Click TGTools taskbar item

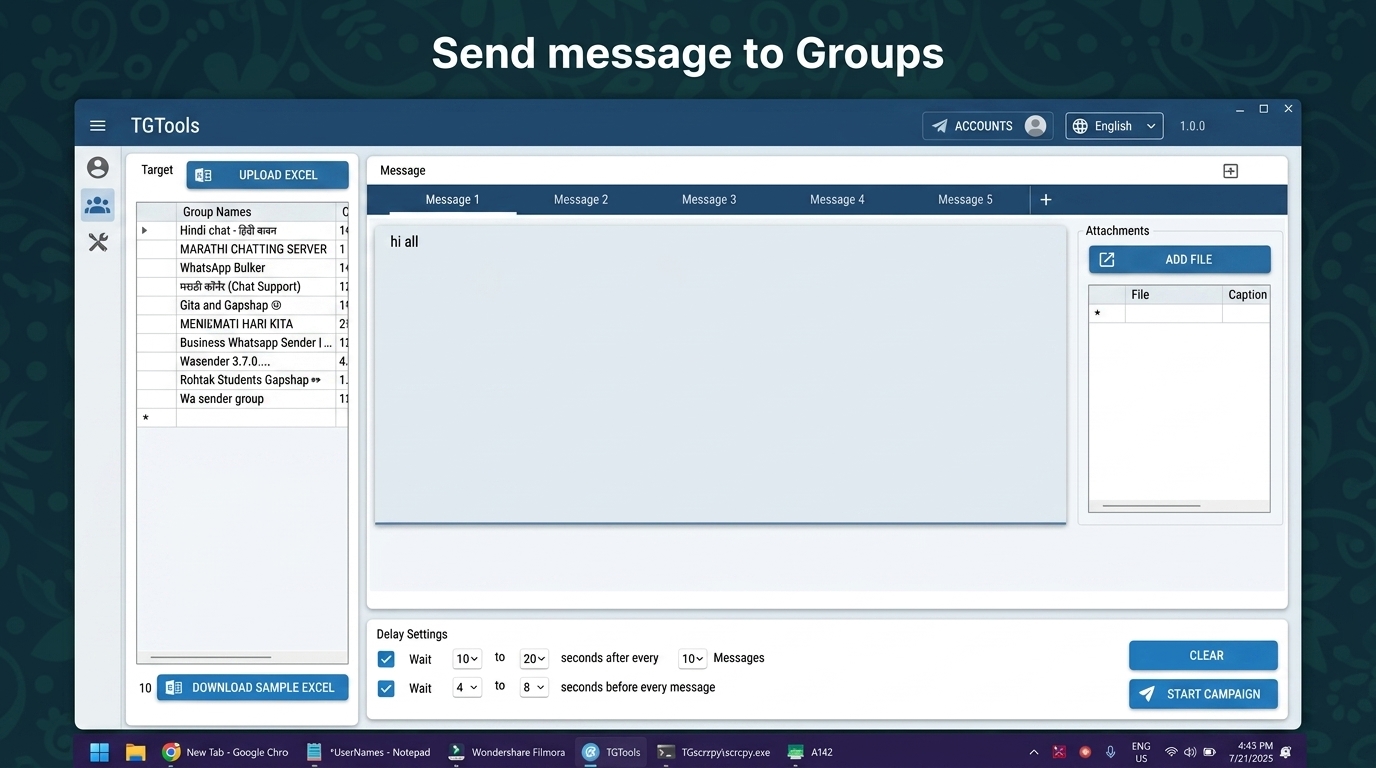[x=611, y=752]
